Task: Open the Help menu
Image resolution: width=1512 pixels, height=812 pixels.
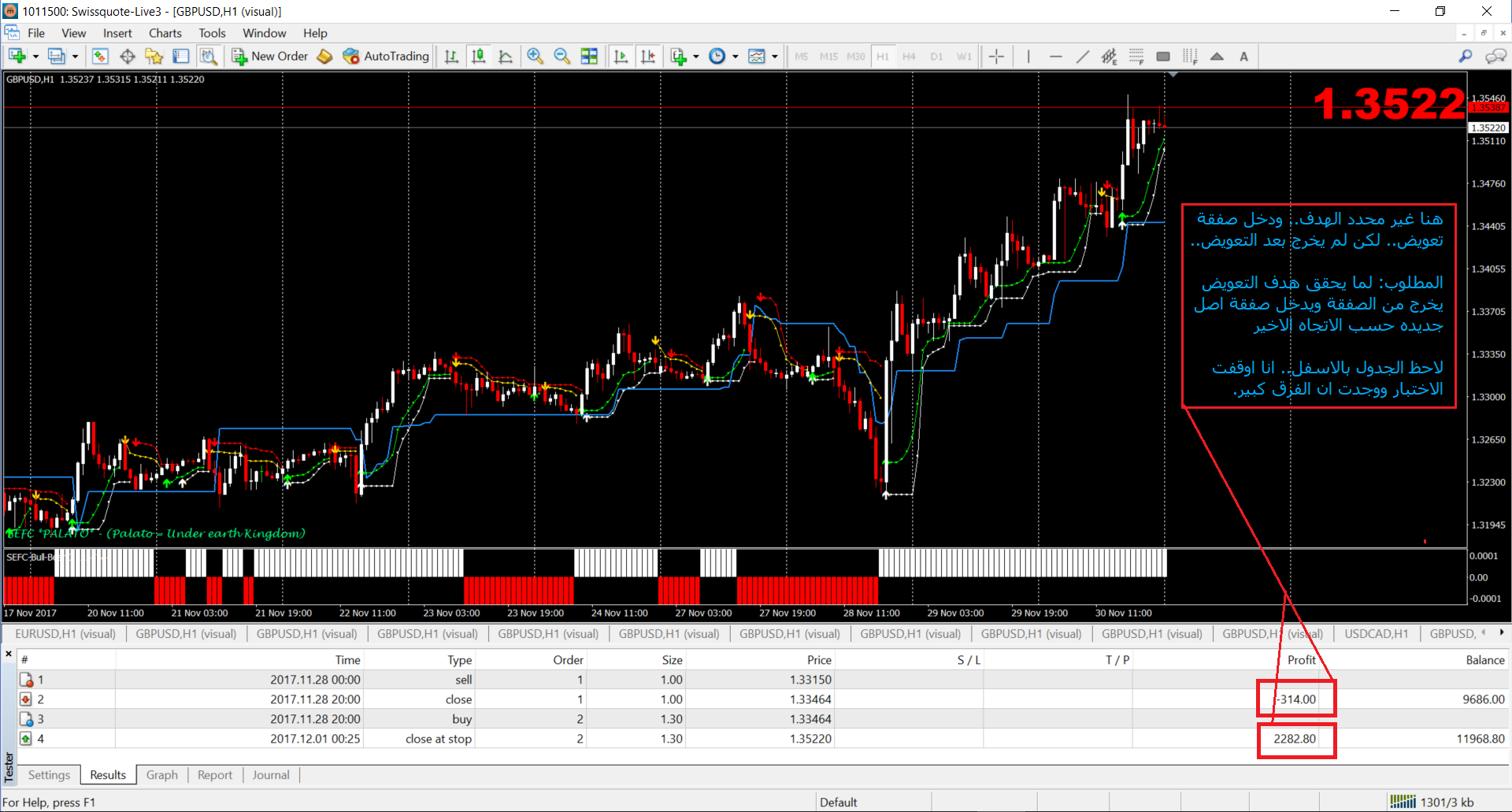Action: tap(315, 33)
